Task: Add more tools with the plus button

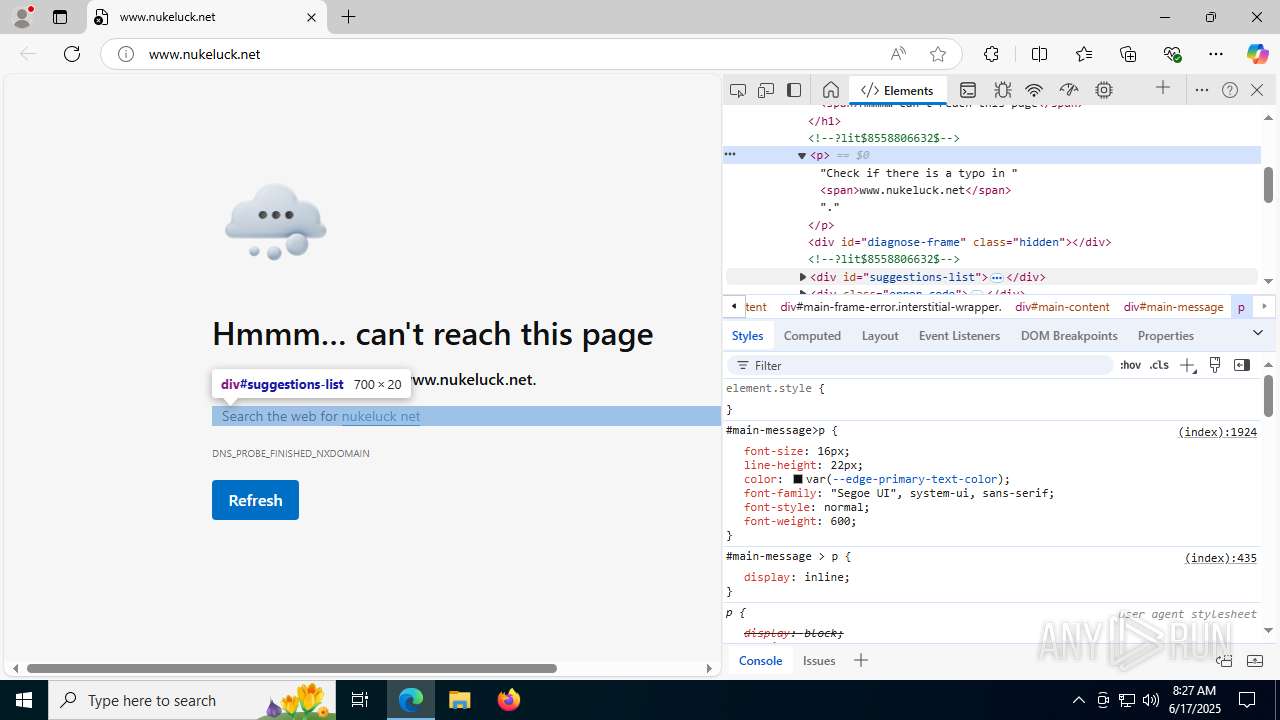Action: [x=1163, y=89]
